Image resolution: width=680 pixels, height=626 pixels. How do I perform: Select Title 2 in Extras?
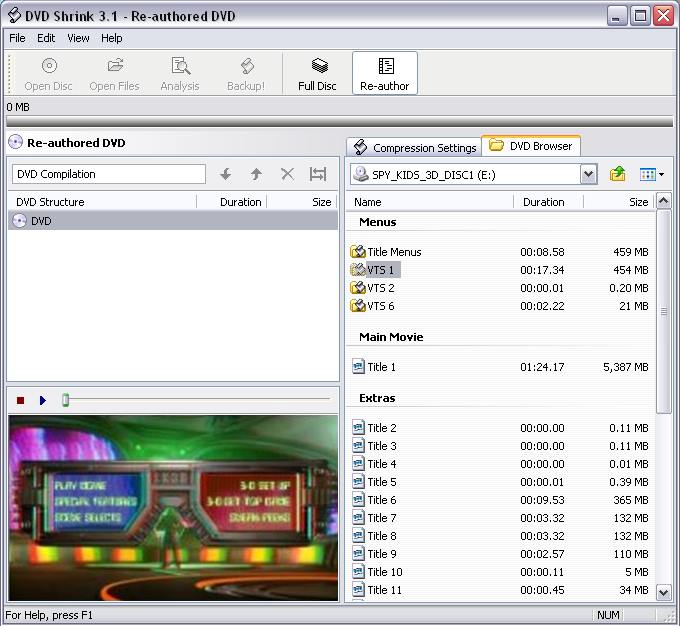tap(374, 428)
